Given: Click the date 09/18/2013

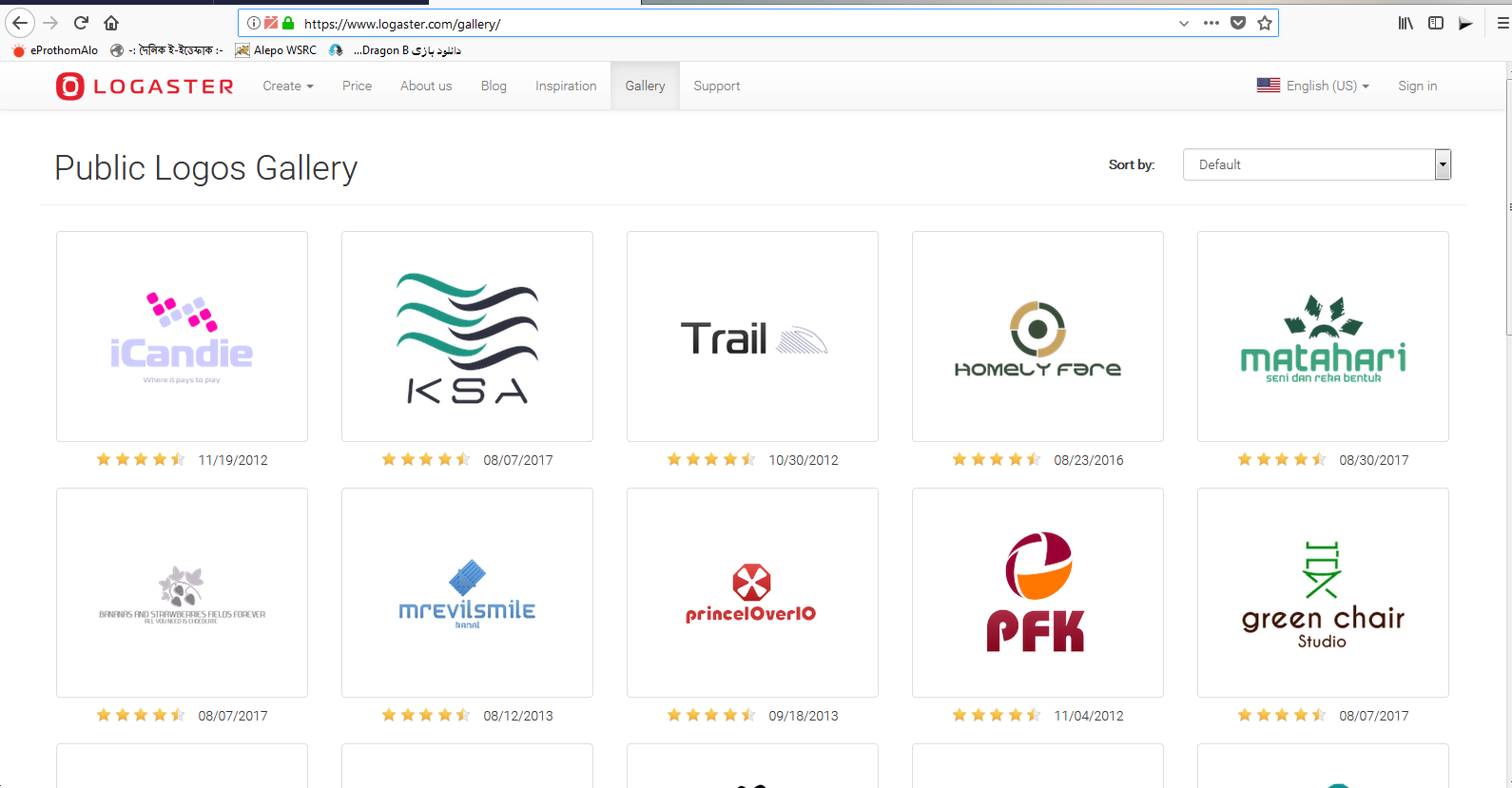Looking at the screenshot, I should [804, 716].
